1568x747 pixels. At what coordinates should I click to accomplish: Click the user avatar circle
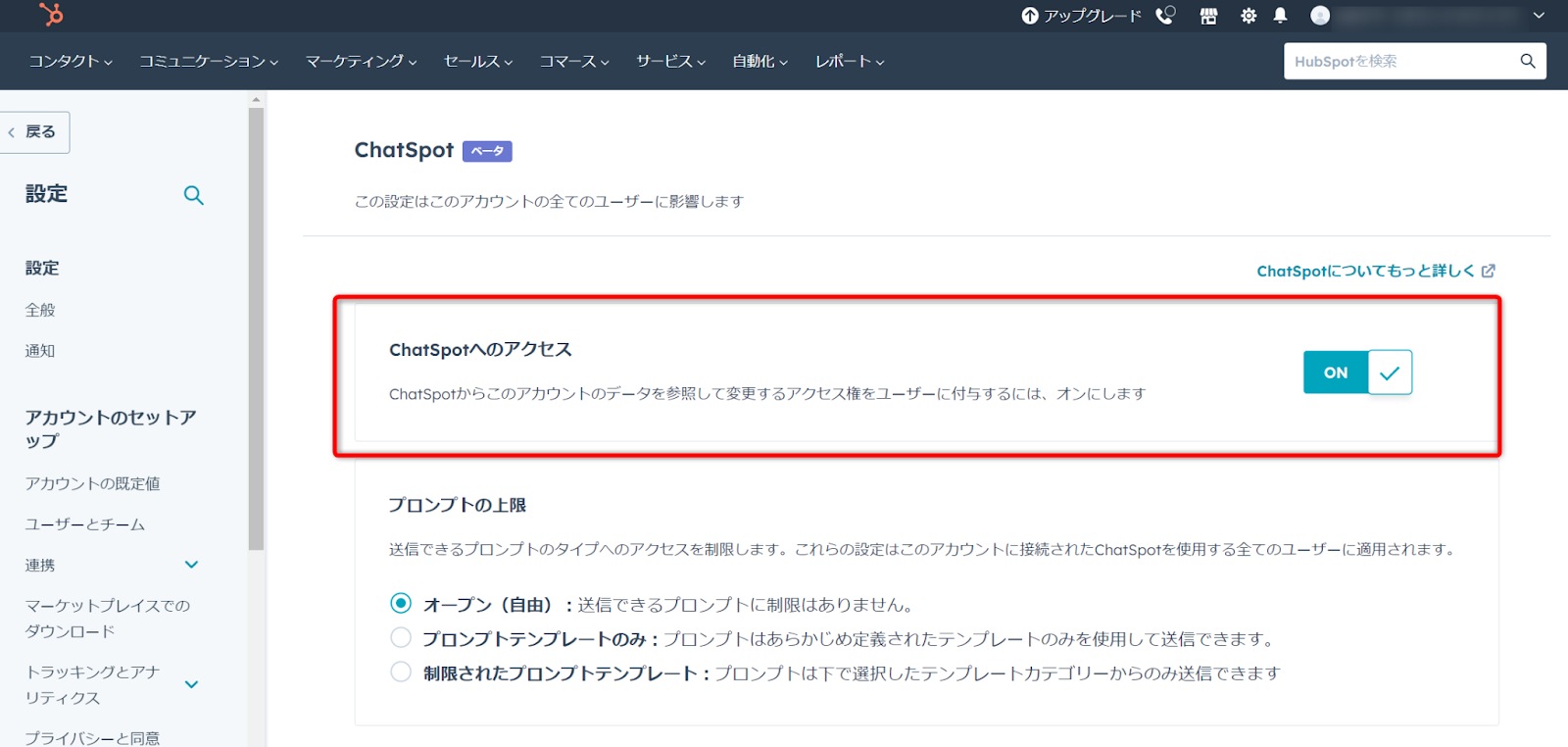pyautogui.click(x=1320, y=16)
